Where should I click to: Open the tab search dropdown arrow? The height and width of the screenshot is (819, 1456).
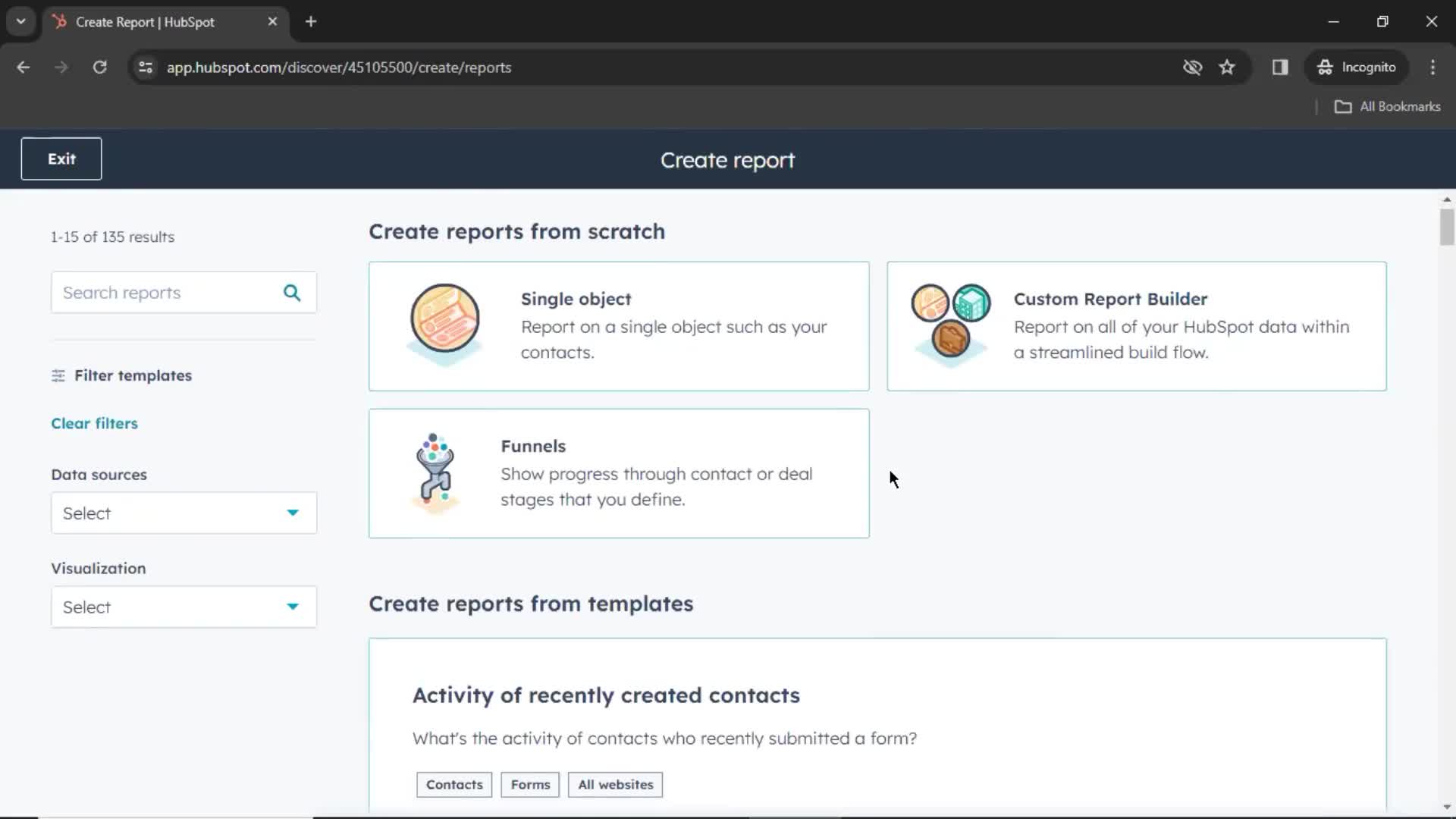pyautogui.click(x=21, y=22)
